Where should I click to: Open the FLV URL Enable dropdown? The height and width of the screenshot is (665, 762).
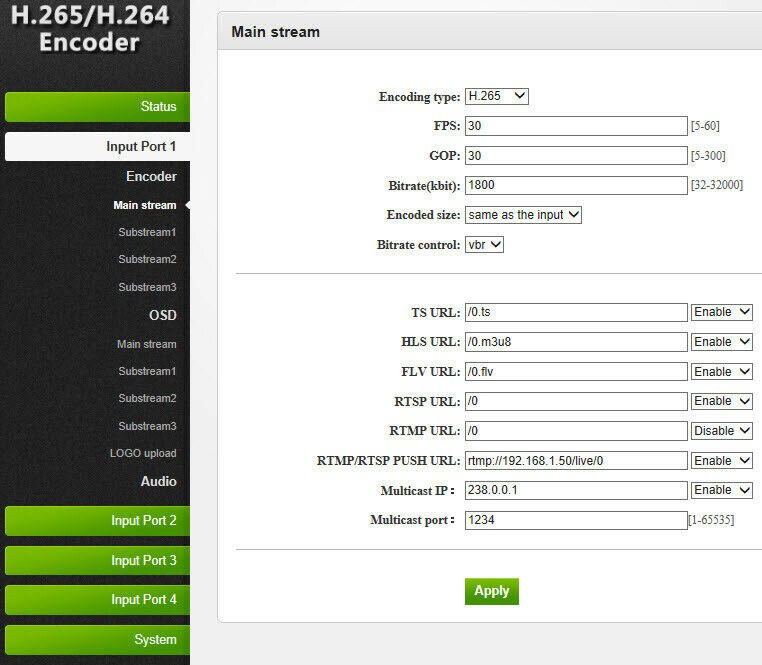point(722,371)
